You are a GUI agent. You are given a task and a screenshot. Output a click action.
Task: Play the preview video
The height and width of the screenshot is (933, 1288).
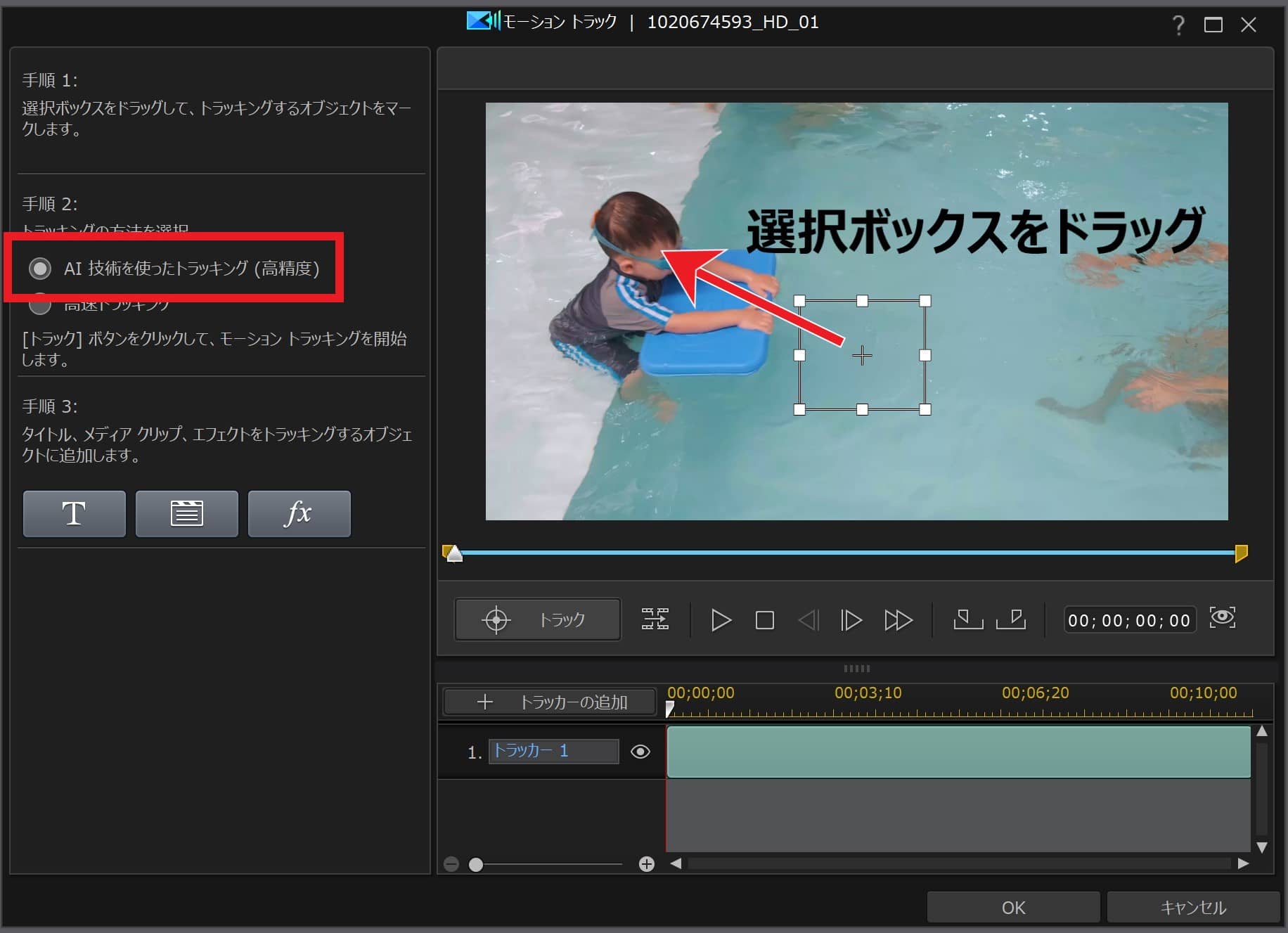tap(721, 620)
